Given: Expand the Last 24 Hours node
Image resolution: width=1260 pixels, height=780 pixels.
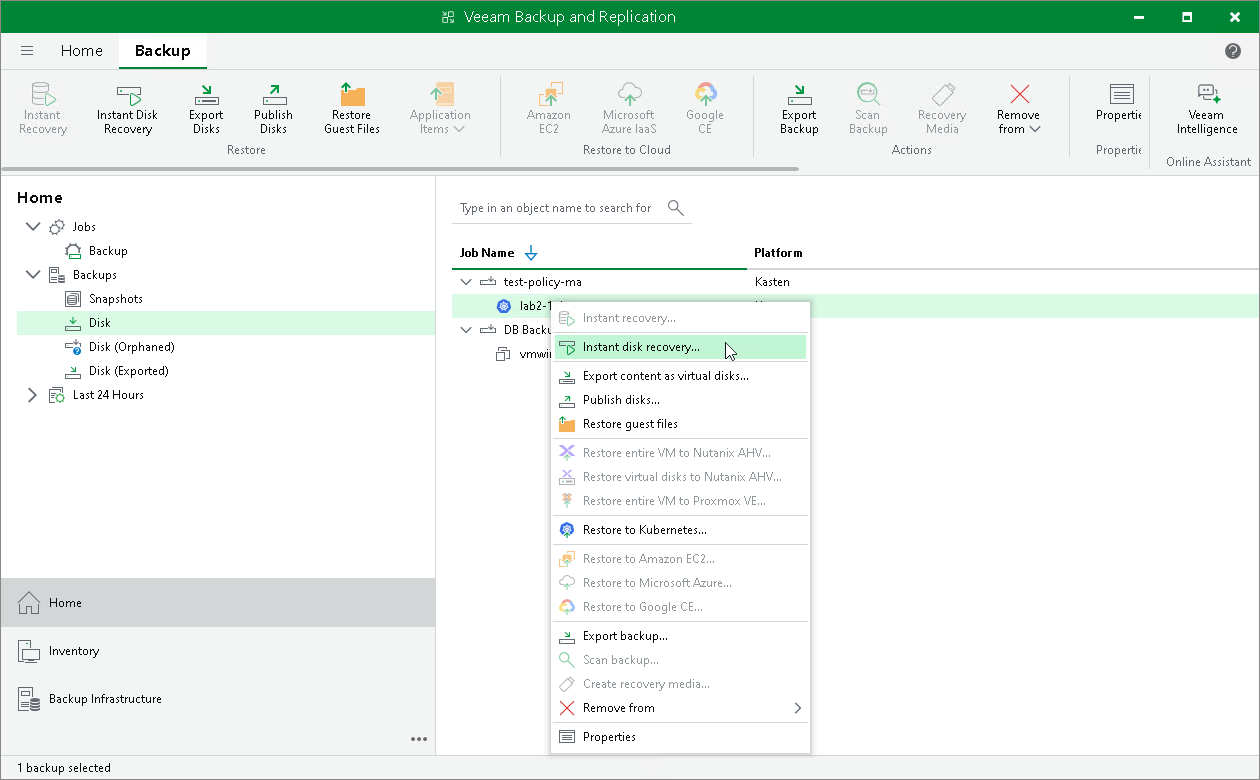Looking at the screenshot, I should pyautogui.click(x=33, y=395).
